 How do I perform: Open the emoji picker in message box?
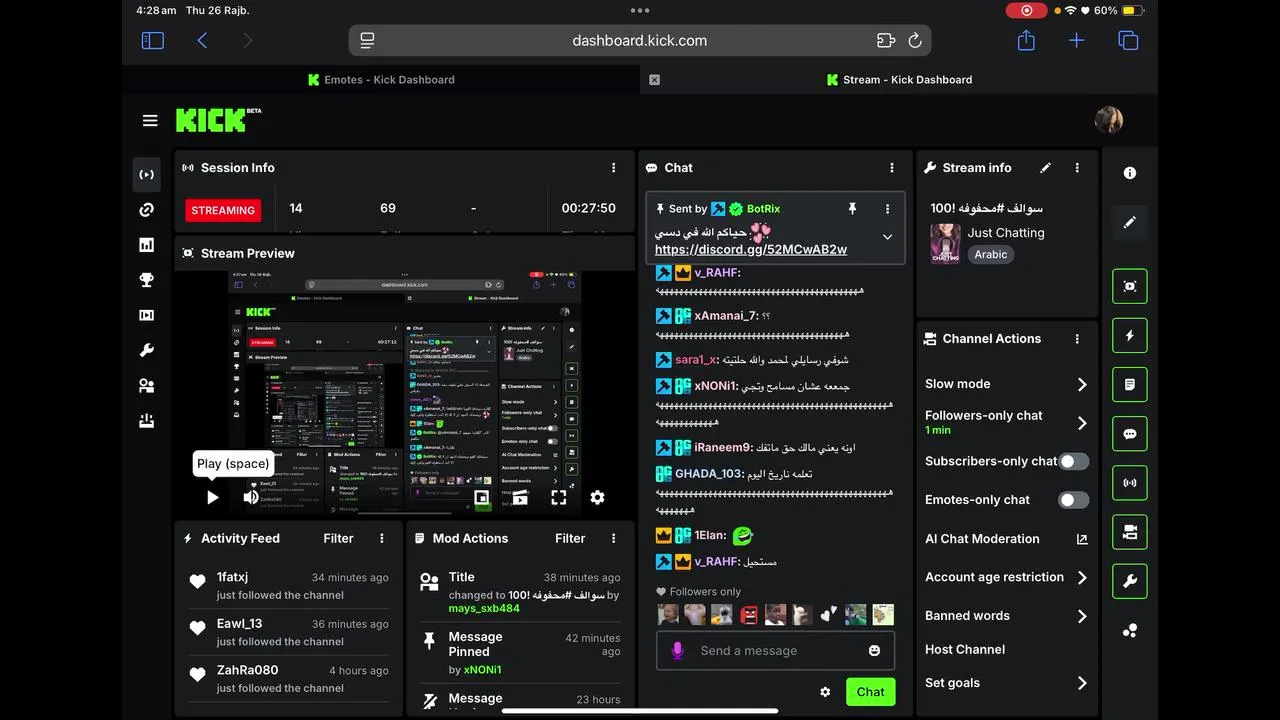tap(875, 651)
